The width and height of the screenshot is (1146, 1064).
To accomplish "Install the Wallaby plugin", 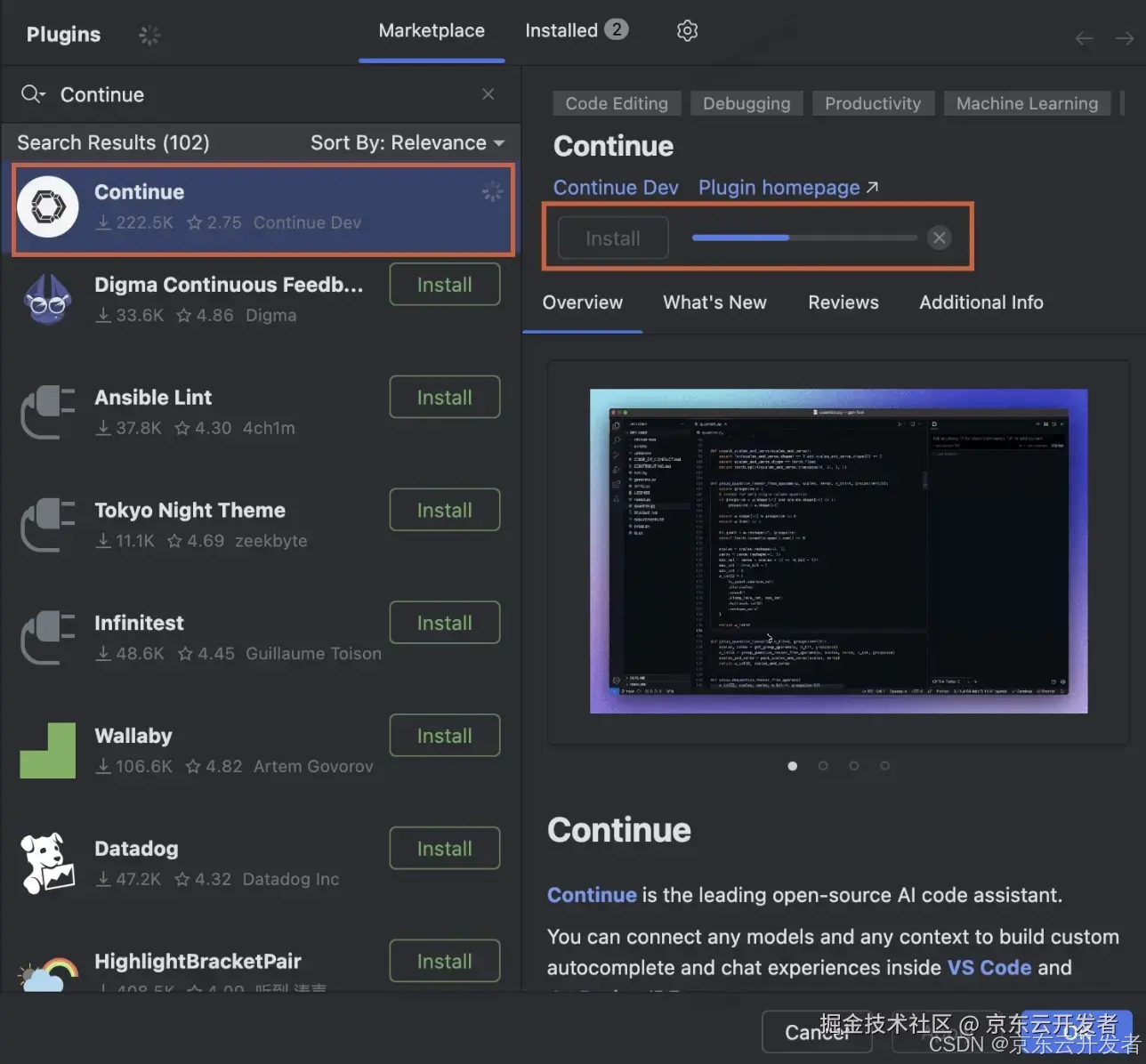I will click(445, 737).
